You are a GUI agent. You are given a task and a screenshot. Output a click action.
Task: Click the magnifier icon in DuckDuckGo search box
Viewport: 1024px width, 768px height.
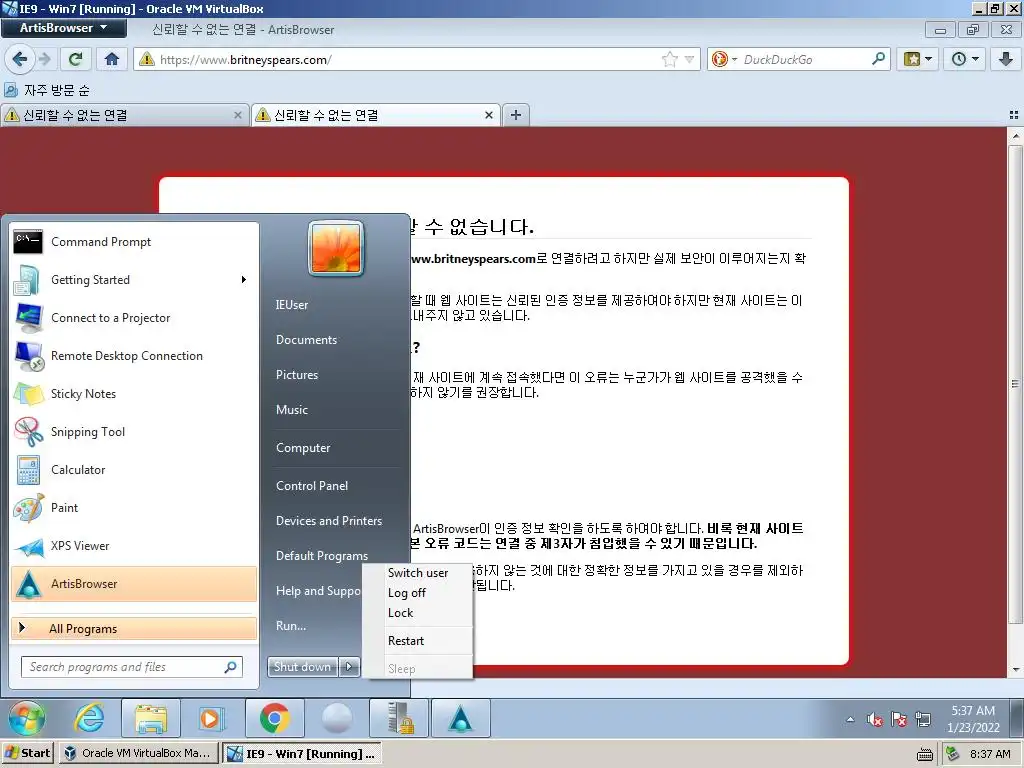879,59
